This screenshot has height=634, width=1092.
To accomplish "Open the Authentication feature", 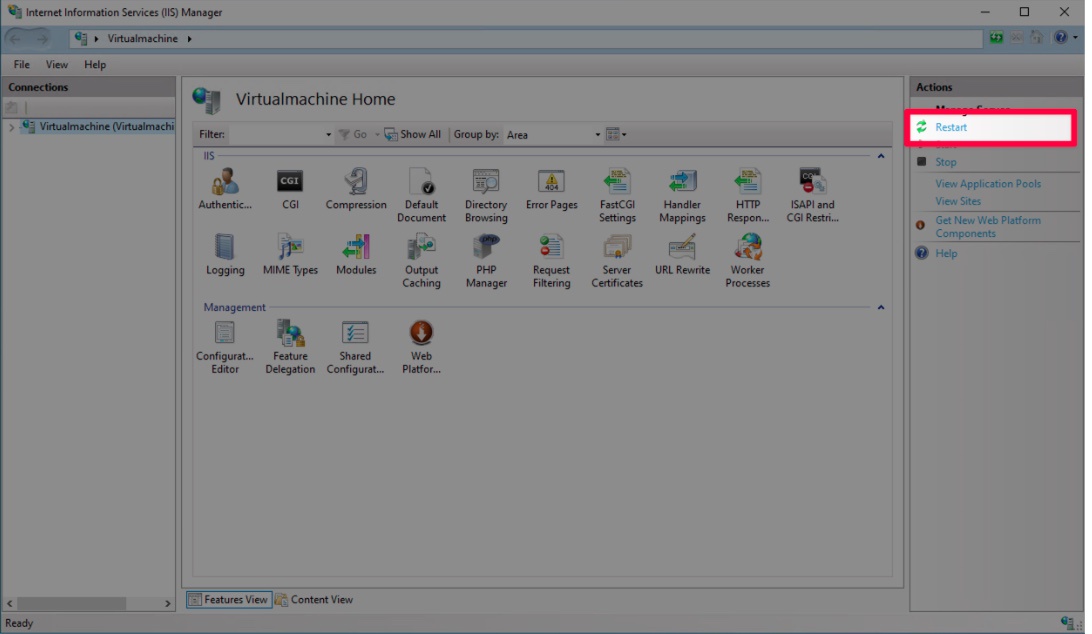I will pos(224,189).
